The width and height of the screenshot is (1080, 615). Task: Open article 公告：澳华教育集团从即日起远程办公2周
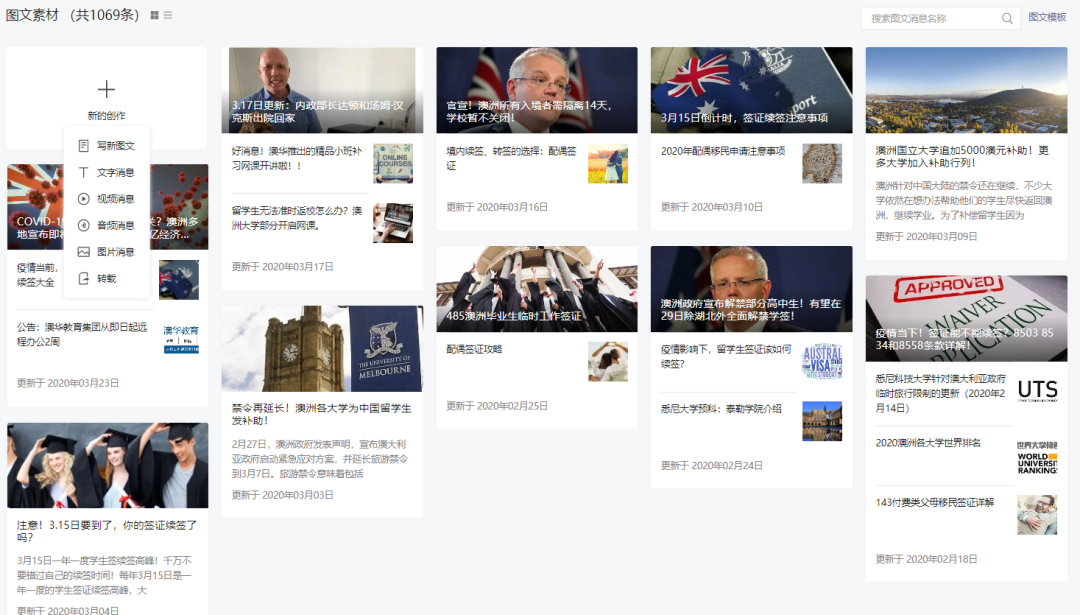82,334
